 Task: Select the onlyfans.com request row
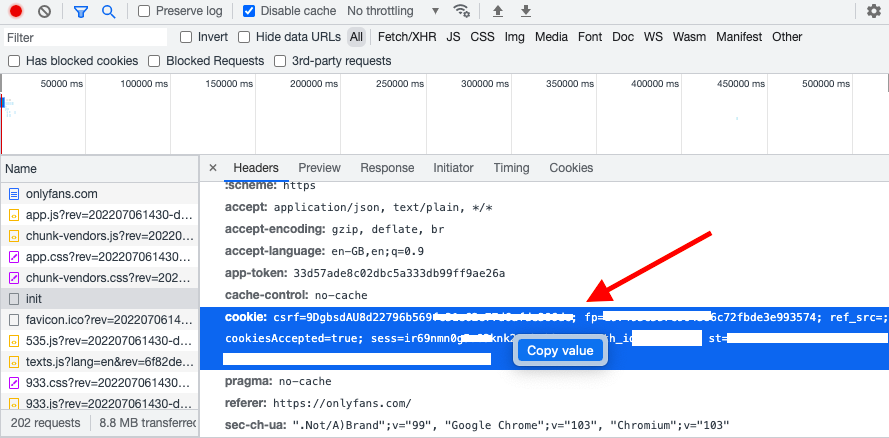pos(99,194)
